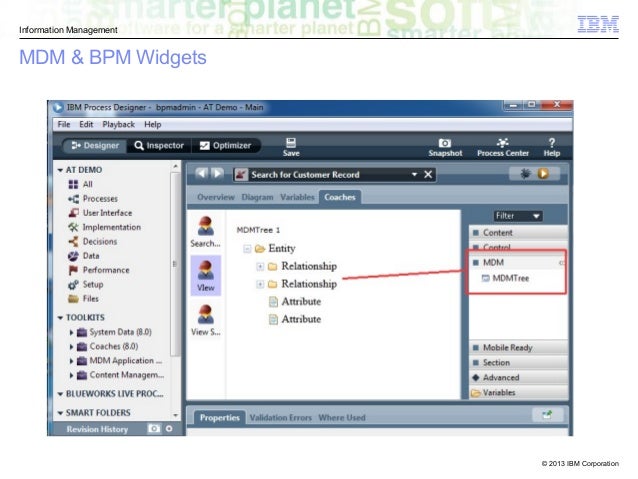Expand System Data (8.0) toolkit

point(71,332)
